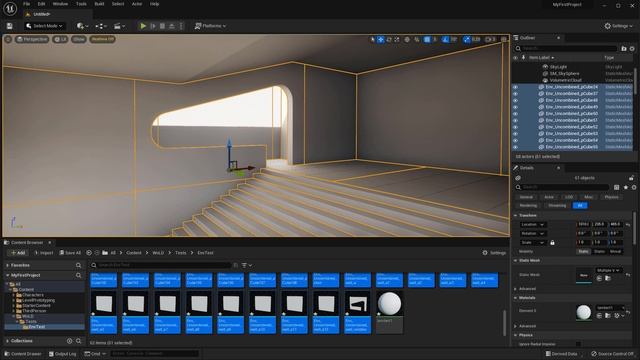The width and height of the screenshot is (640, 360).
Task: Click the Play button in the toolbar
Action: pyautogui.click(x=143, y=26)
